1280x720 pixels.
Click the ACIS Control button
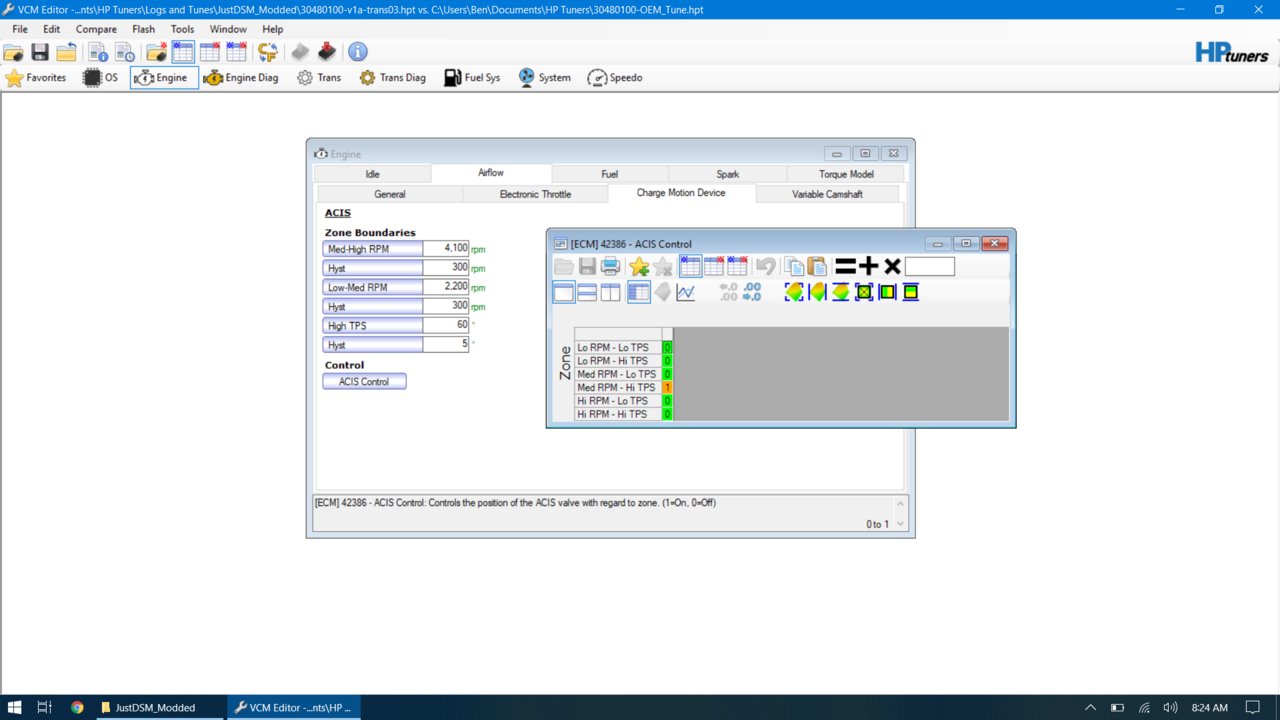tap(364, 381)
